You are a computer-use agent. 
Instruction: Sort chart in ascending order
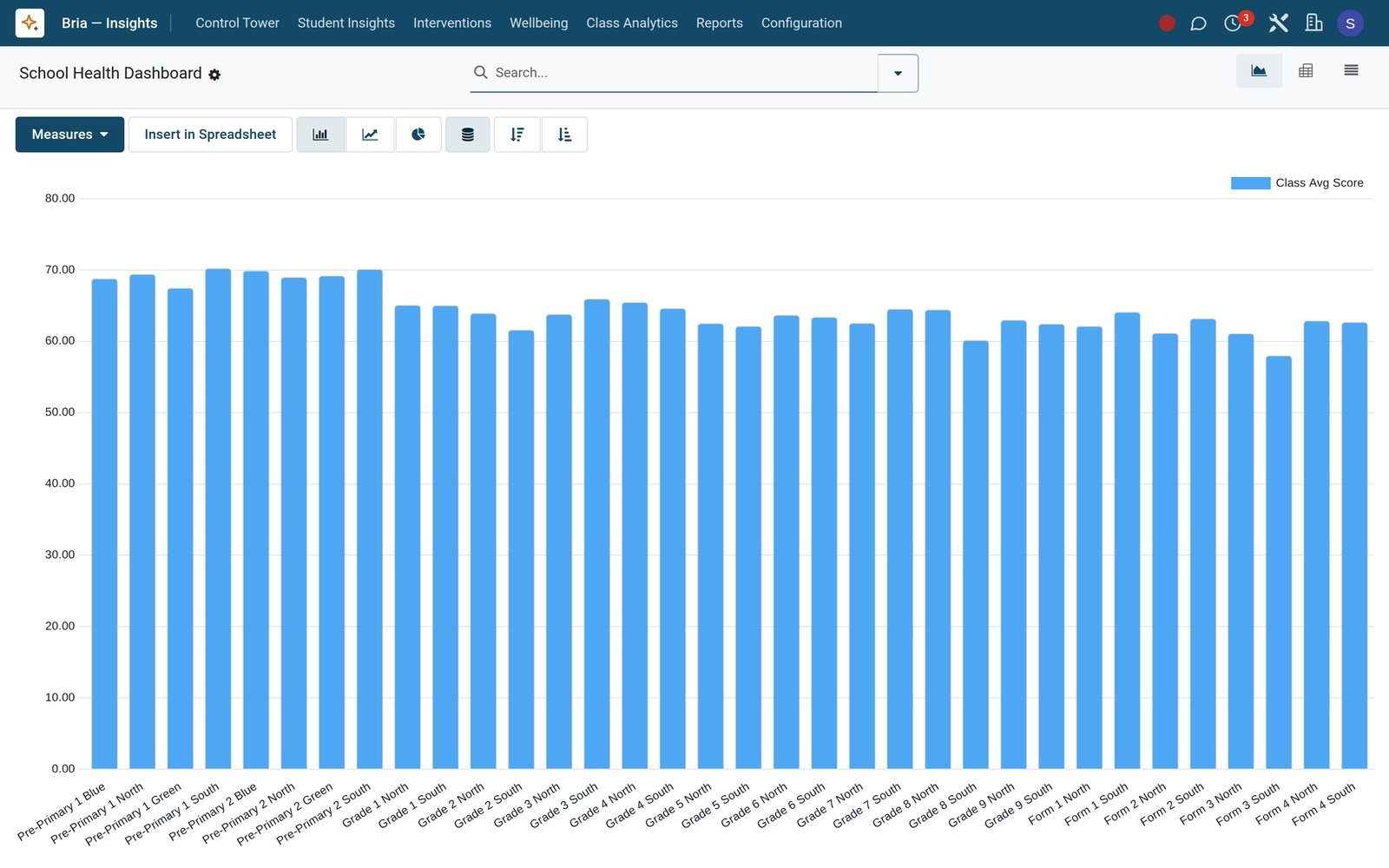point(564,135)
